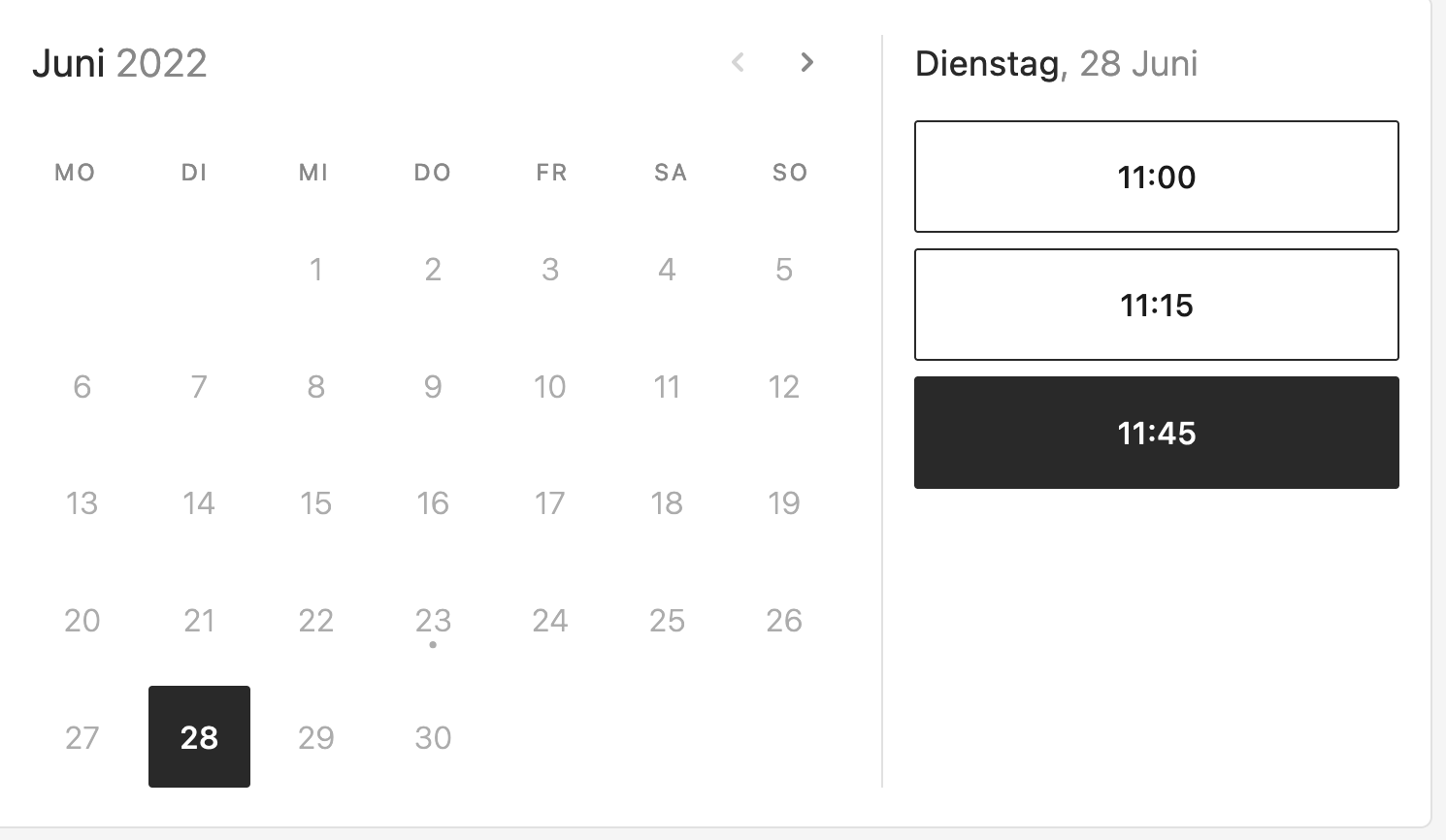Viewport: 1446px width, 840px height.
Task: Pick June 15 as the date
Action: point(315,503)
